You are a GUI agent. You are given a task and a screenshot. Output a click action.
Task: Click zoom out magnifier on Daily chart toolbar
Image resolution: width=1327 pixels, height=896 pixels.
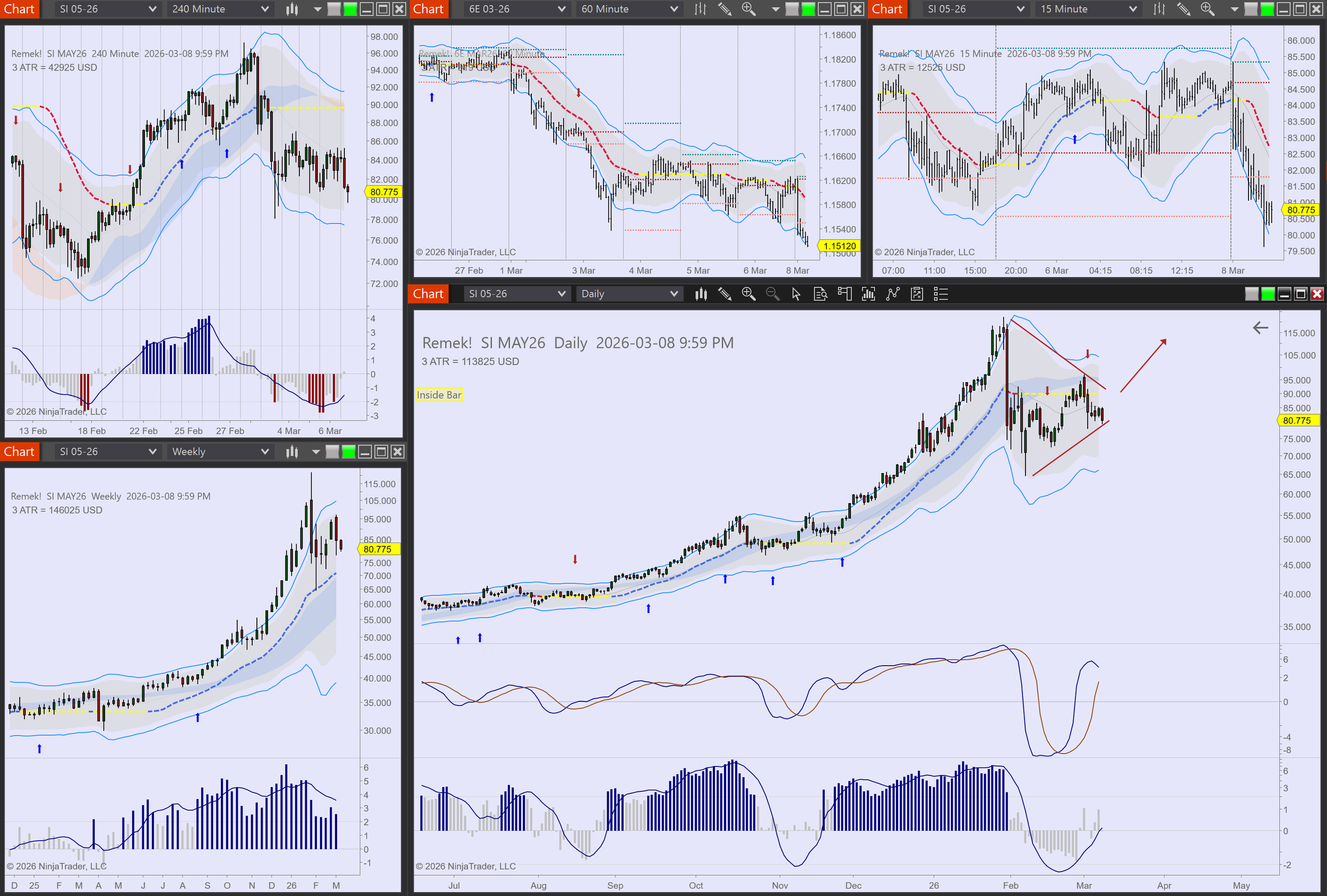(x=772, y=294)
